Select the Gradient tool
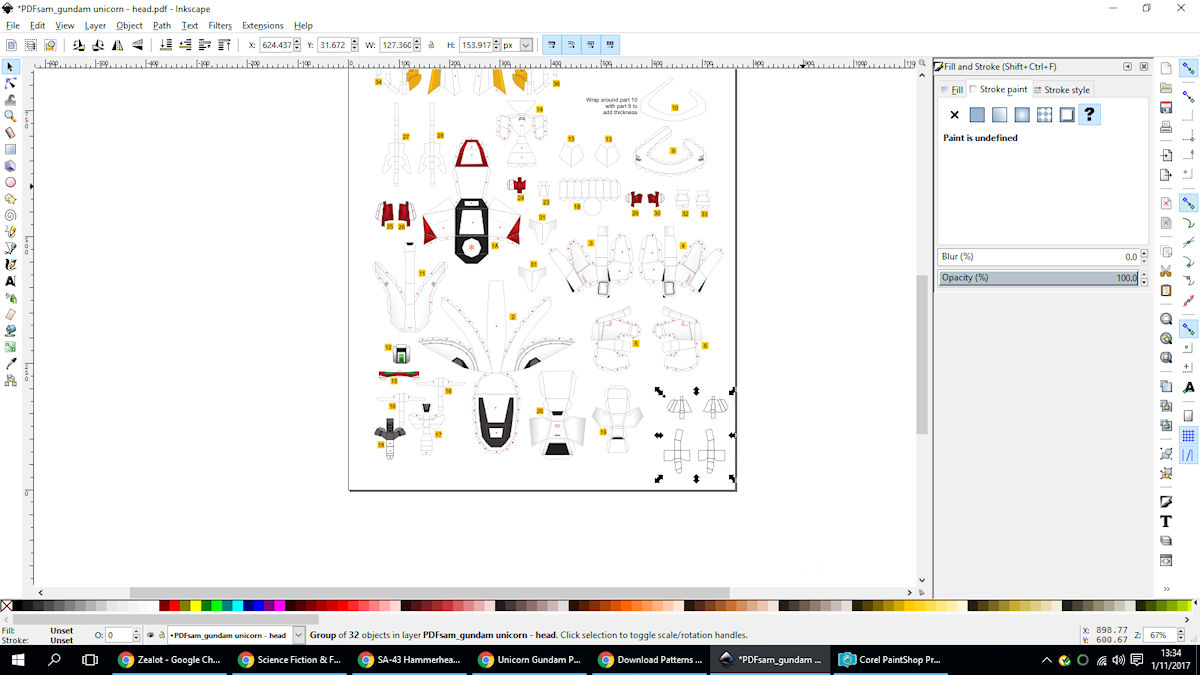Viewport: 1200px width, 675px height. coord(10,347)
